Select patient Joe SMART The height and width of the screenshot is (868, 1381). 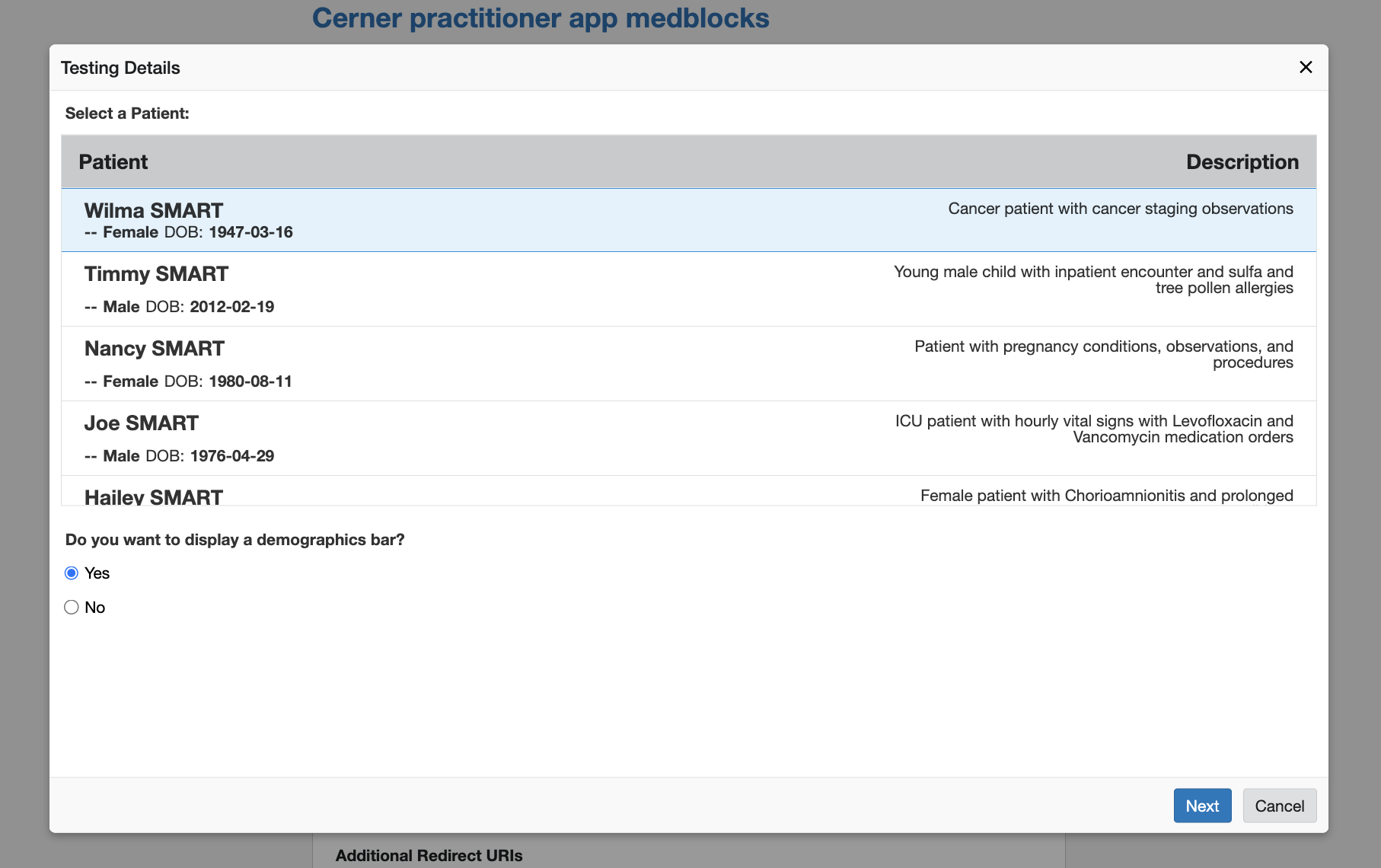pyautogui.click(x=688, y=439)
